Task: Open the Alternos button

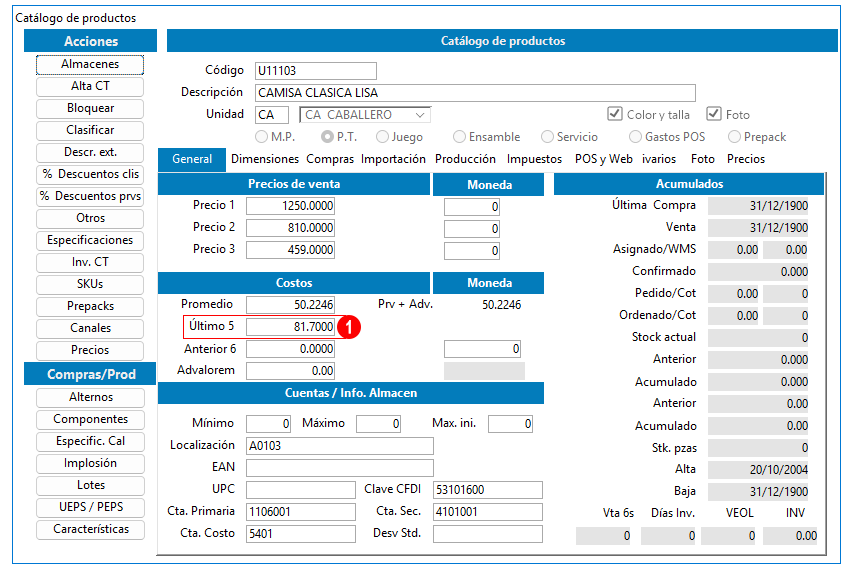Action: [91, 398]
